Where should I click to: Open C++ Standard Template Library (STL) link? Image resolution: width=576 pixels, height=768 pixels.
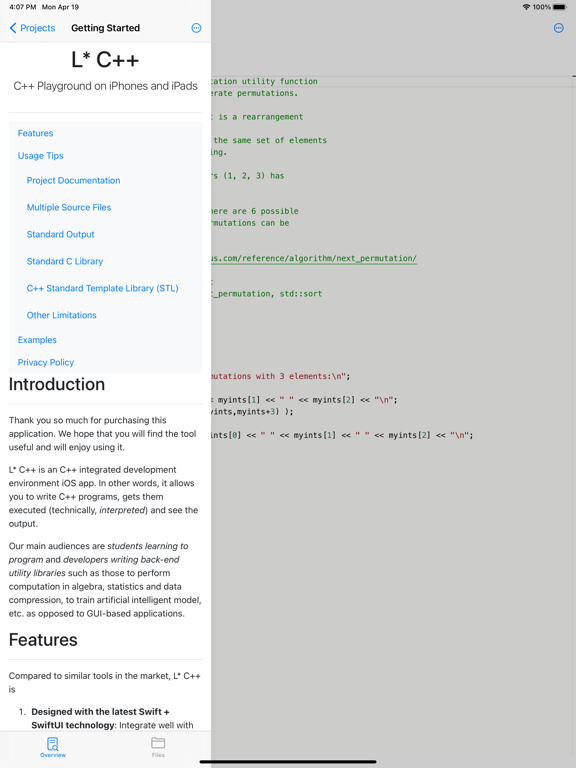click(x=102, y=288)
